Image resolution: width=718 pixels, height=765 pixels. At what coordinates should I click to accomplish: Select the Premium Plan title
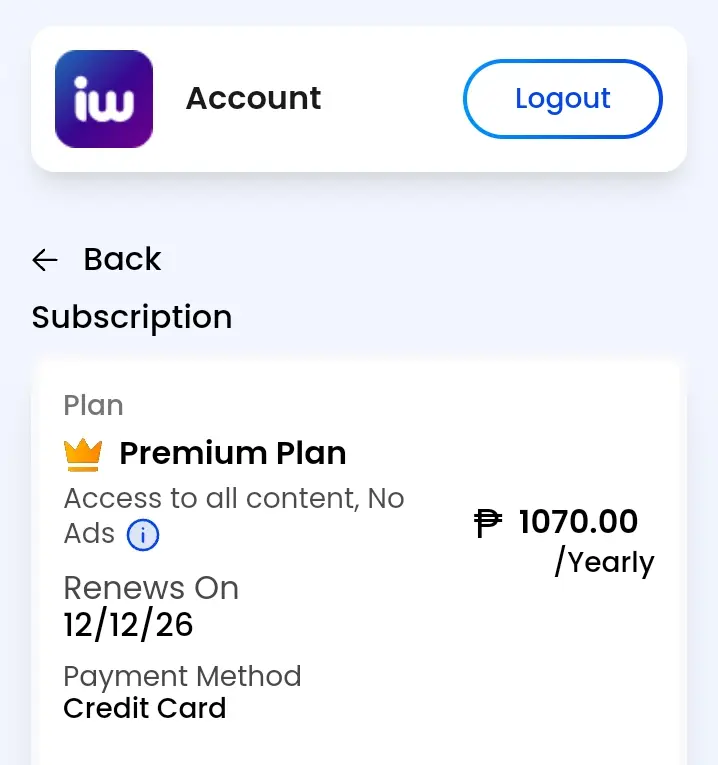tap(233, 453)
